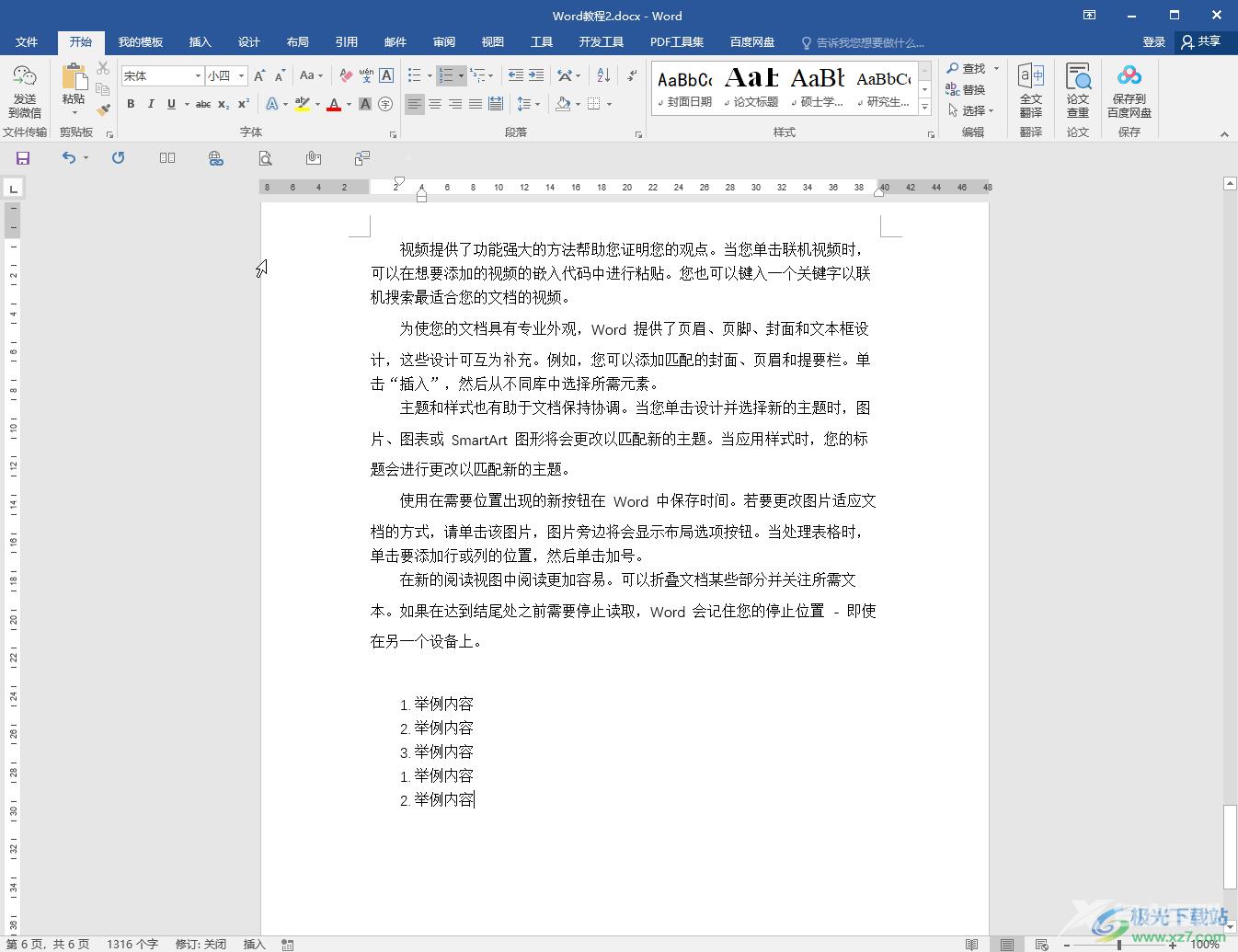The width and height of the screenshot is (1238, 952).
Task: Clear all formatting eraser icon
Action: (346, 75)
